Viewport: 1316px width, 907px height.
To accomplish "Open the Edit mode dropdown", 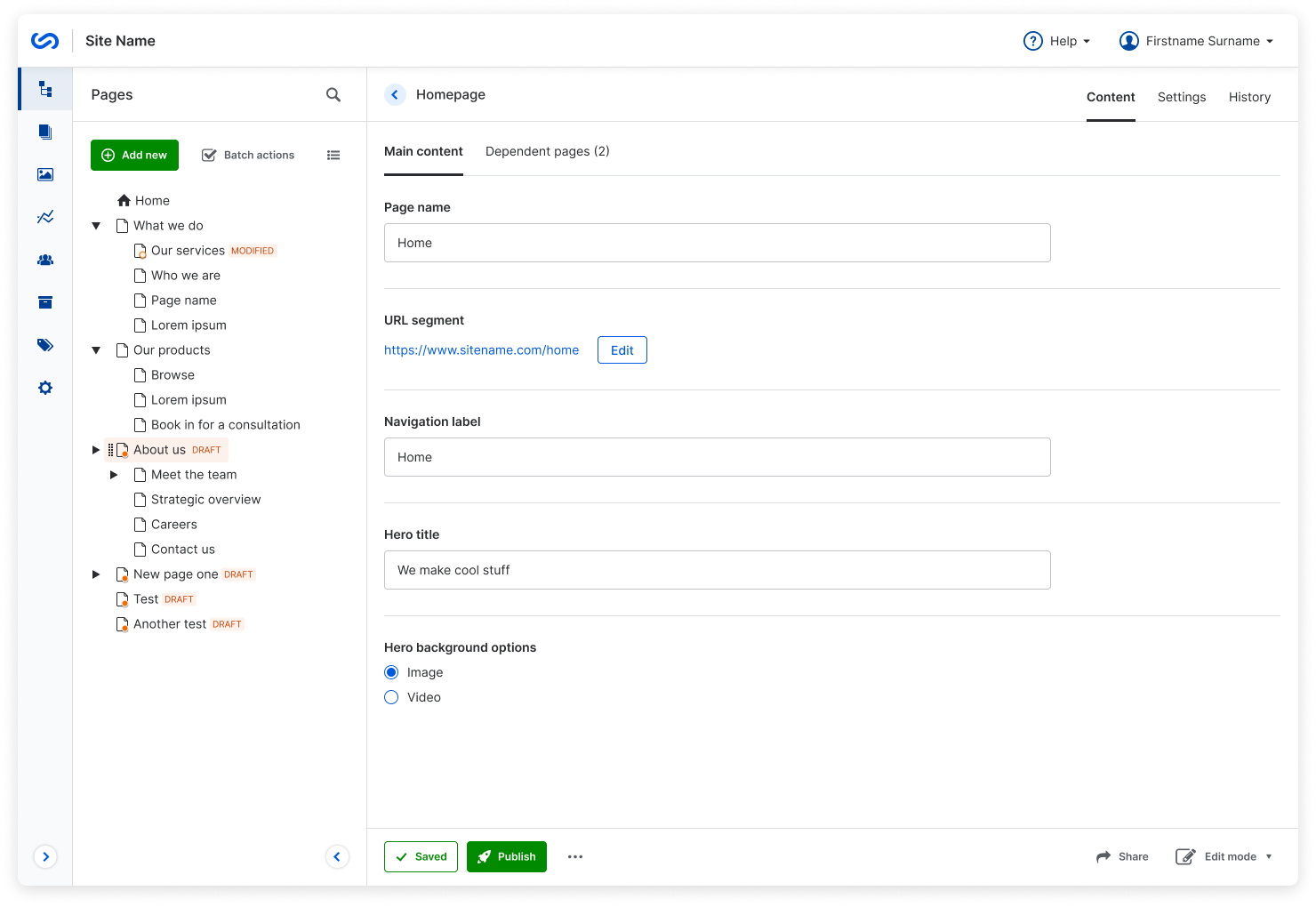I will point(1224,856).
